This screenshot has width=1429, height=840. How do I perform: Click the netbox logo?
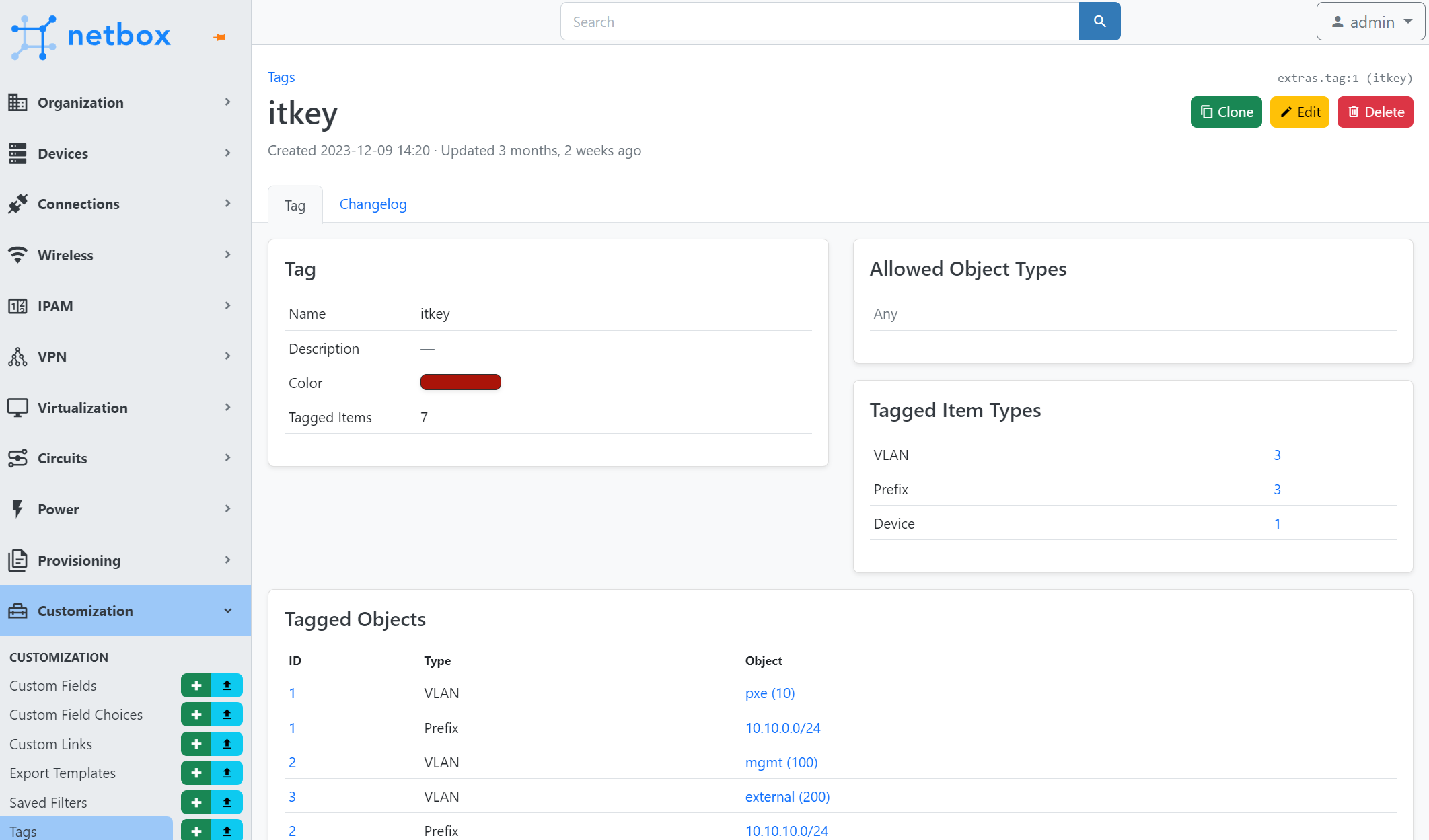click(91, 36)
